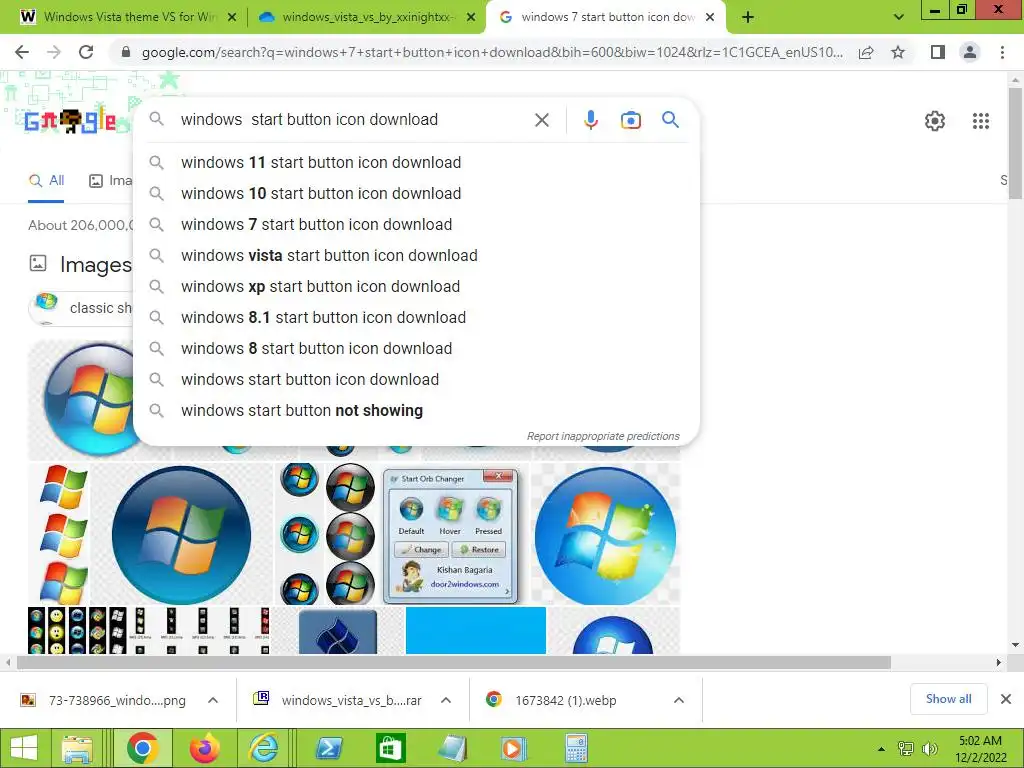
Task: Go to the Google doodle logo
Action: click(x=70, y=120)
